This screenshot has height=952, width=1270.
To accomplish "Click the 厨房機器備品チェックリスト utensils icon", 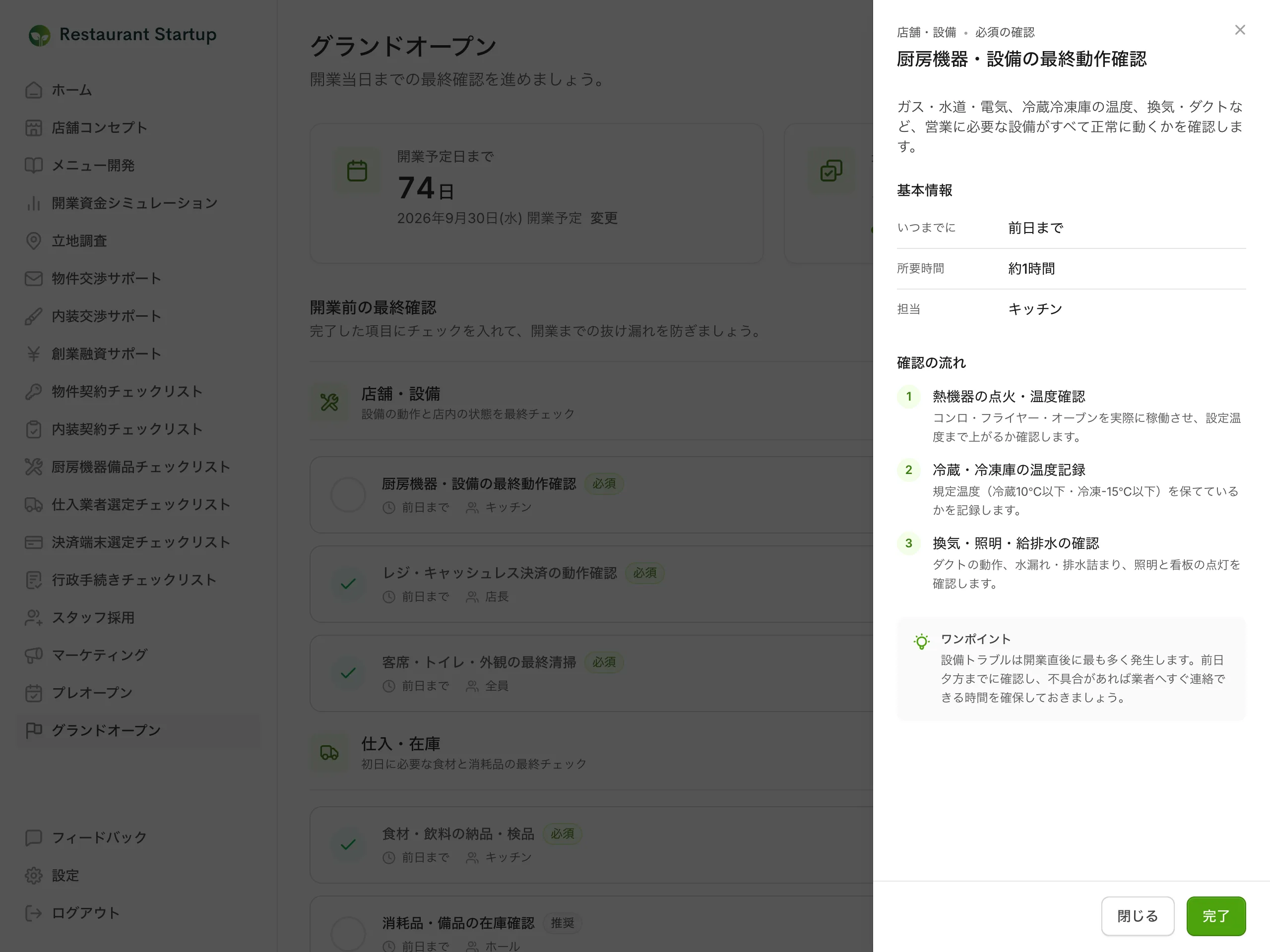I will click(x=34, y=467).
